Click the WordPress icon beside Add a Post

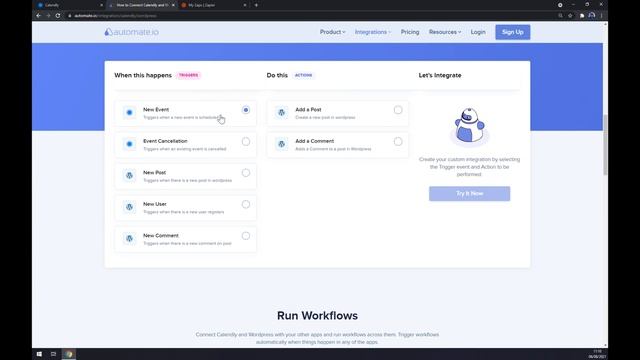tap(282, 112)
